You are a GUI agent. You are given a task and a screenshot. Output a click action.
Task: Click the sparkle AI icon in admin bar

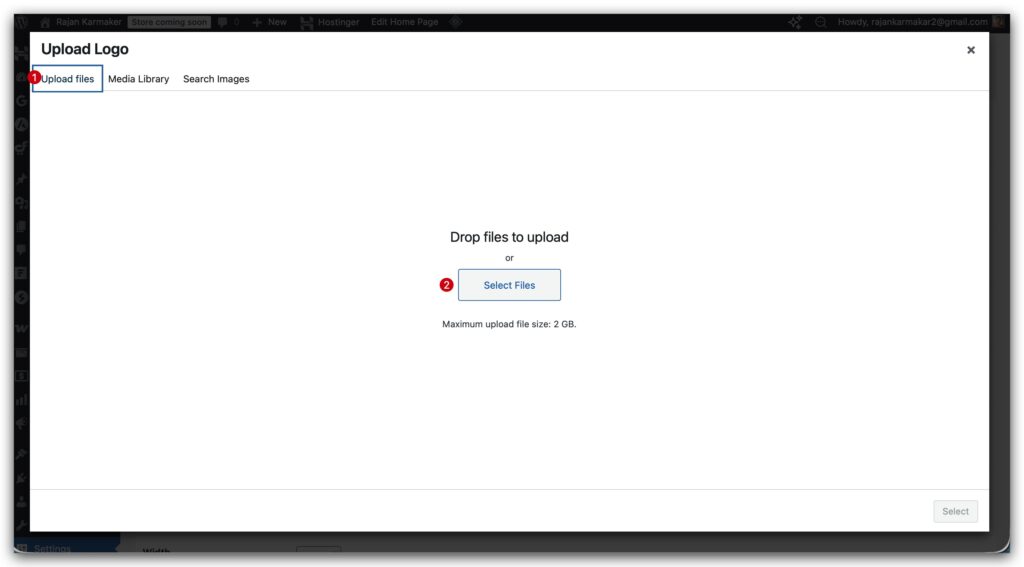pos(795,22)
